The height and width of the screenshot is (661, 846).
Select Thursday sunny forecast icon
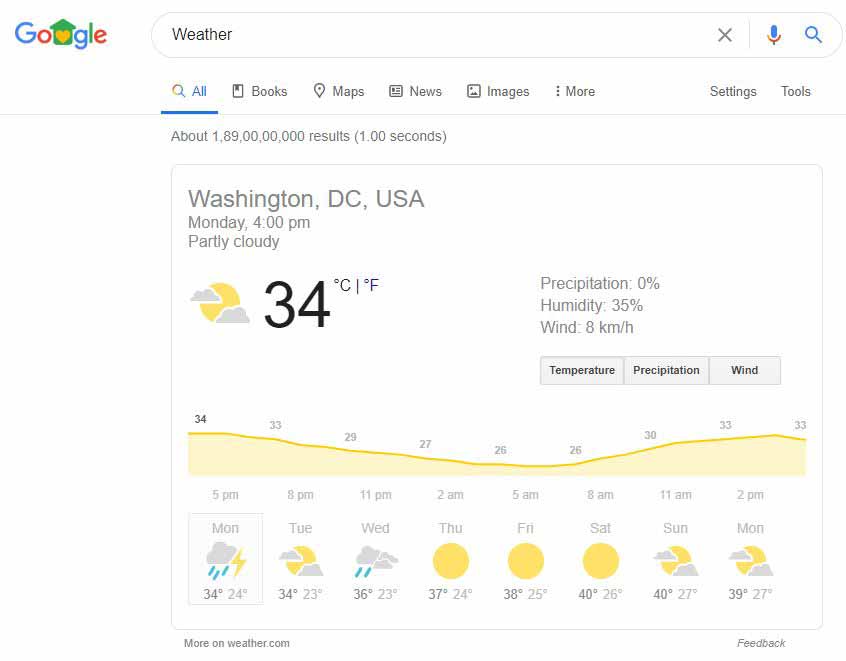pyautogui.click(x=451, y=561)
